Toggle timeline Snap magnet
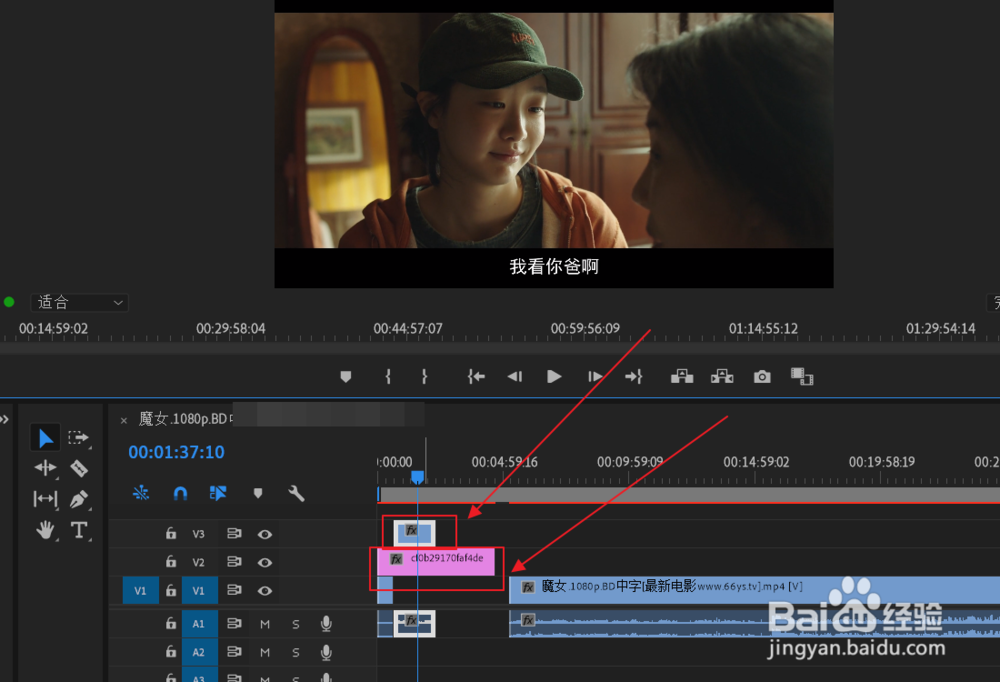1000x682 pixels. [x=180, y=493]
